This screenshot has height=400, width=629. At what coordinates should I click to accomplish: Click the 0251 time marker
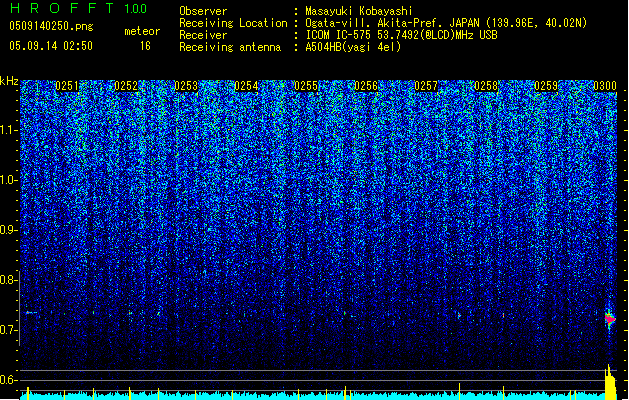(67, 86)
